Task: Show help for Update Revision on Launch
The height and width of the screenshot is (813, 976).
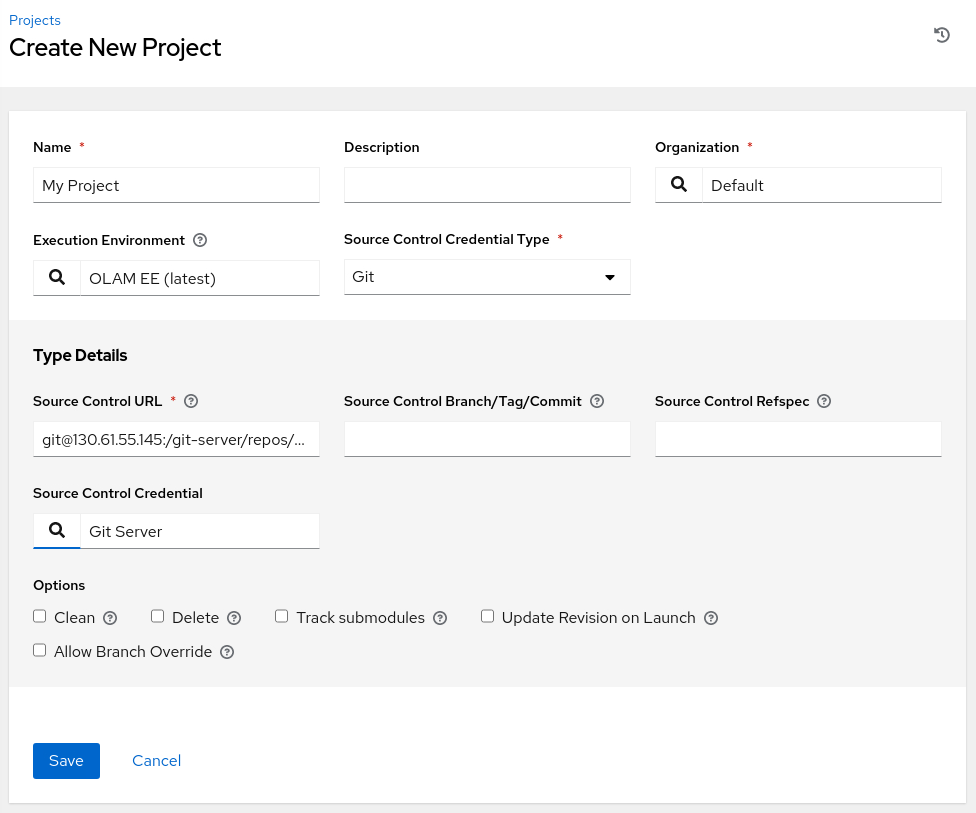Action: (x=711, y=618)
